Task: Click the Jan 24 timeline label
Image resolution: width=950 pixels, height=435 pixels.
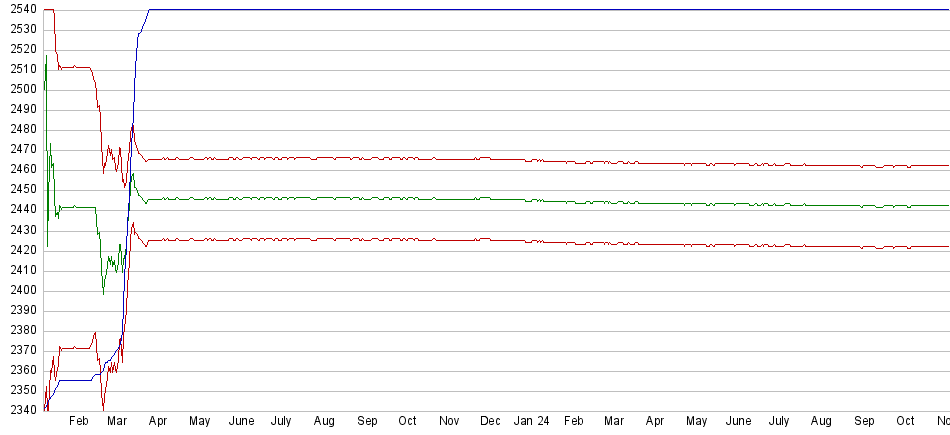Action: click(532, 422)
